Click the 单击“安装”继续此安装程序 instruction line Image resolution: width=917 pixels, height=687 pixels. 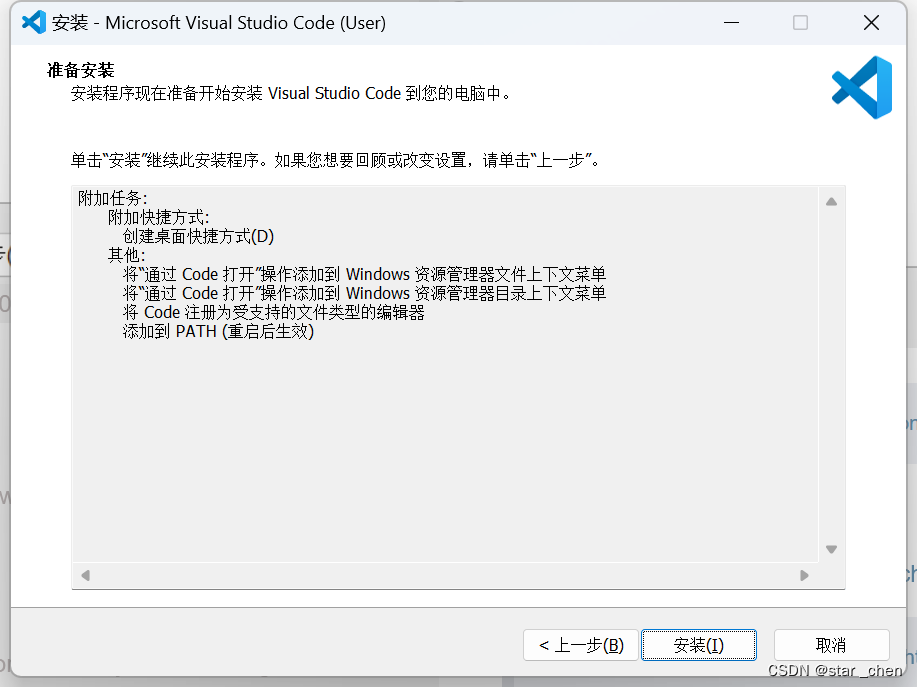(336, 160)
